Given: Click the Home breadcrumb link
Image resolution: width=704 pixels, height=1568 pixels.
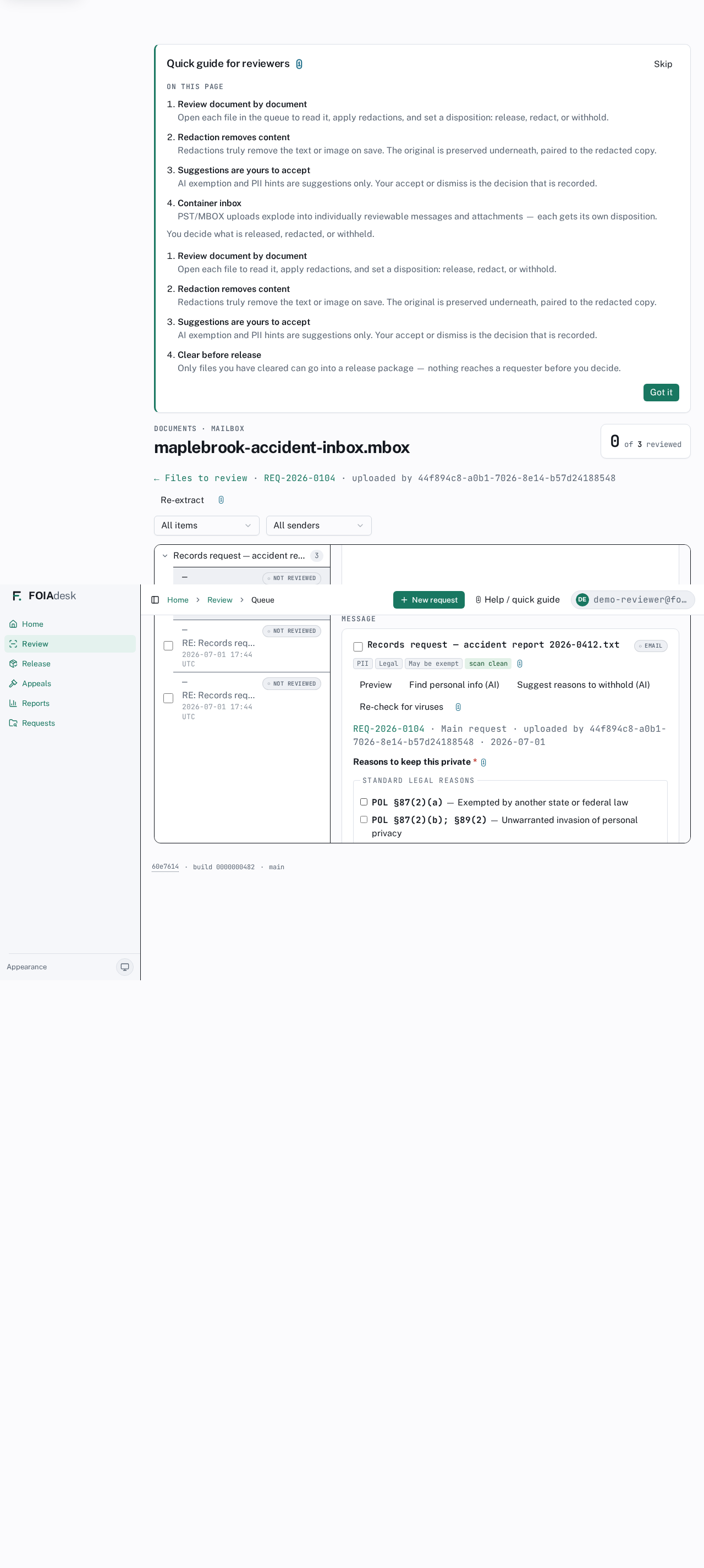Looking at the screenshot, I should point(177,600).
